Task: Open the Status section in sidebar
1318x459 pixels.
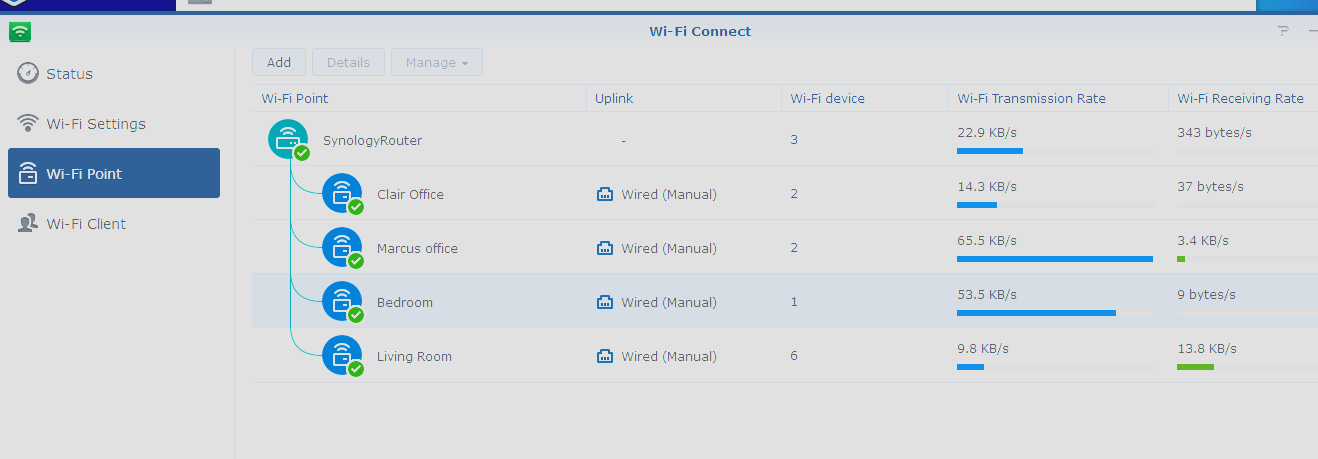Action: click(x=69, y=74)
